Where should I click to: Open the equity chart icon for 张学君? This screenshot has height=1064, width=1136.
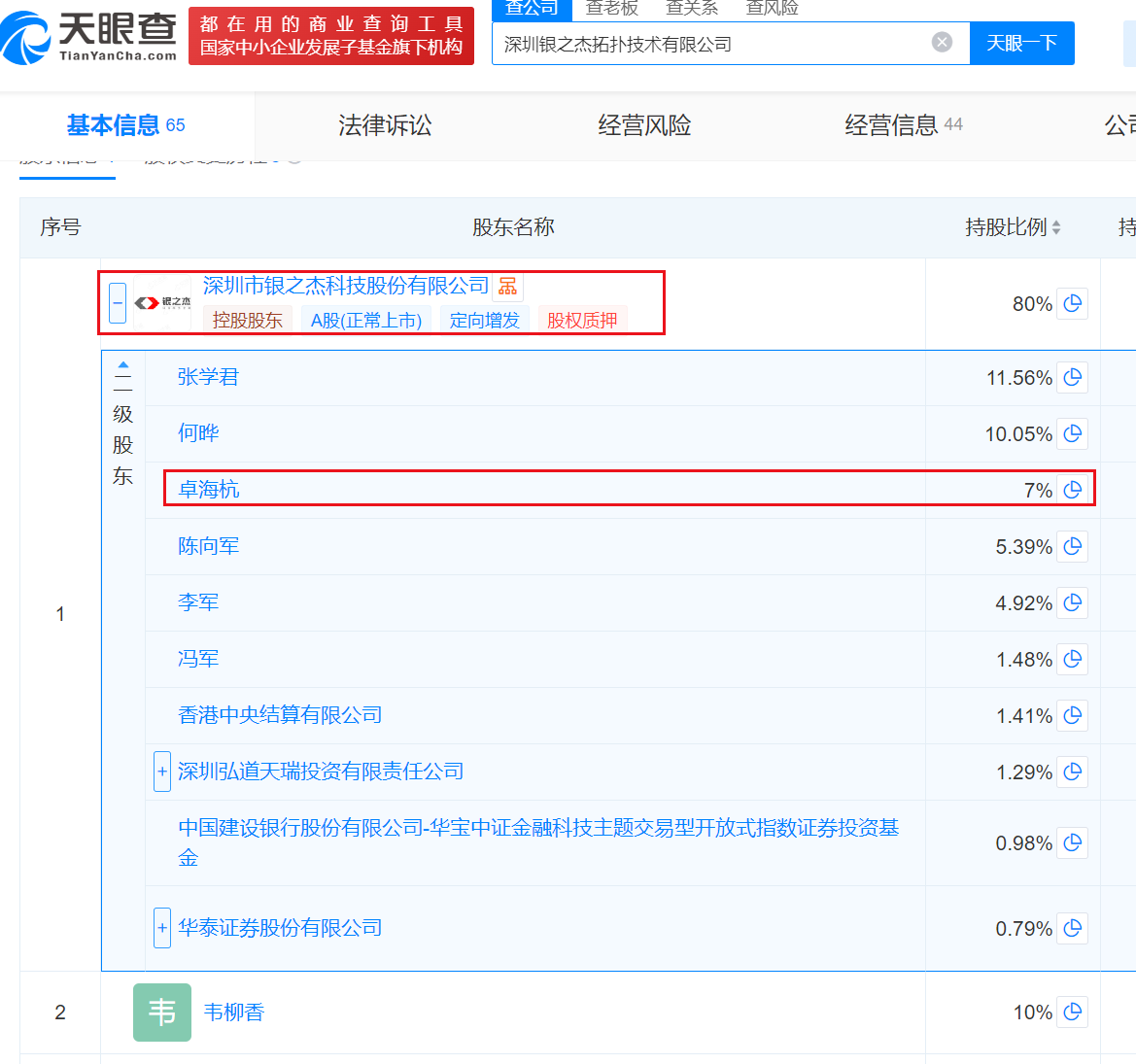pyautogui.click(x=1072, y=377)
